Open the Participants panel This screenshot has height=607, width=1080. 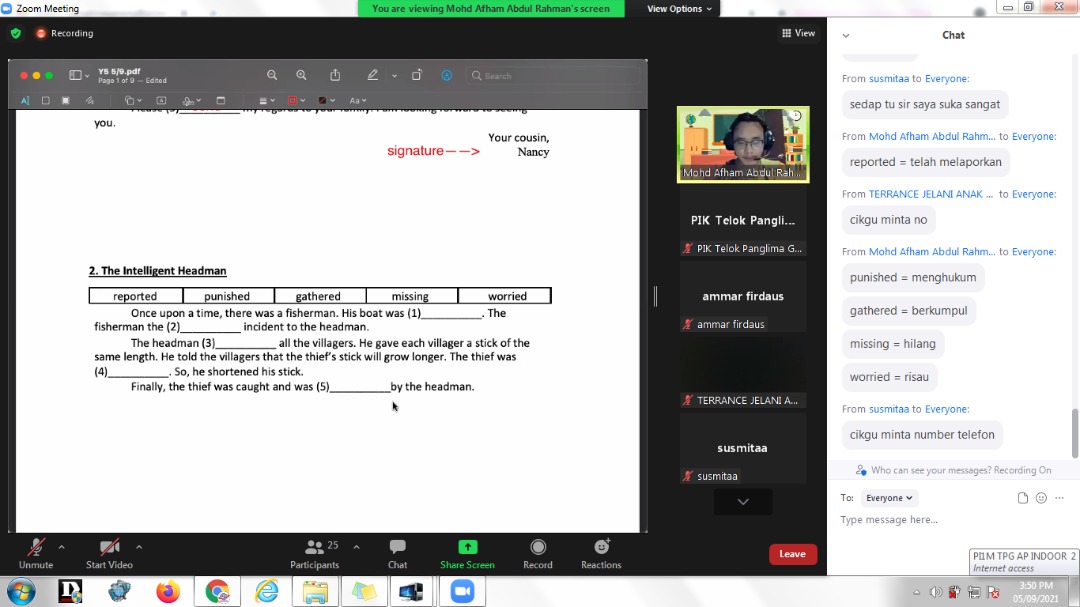(x=315, y=553)
